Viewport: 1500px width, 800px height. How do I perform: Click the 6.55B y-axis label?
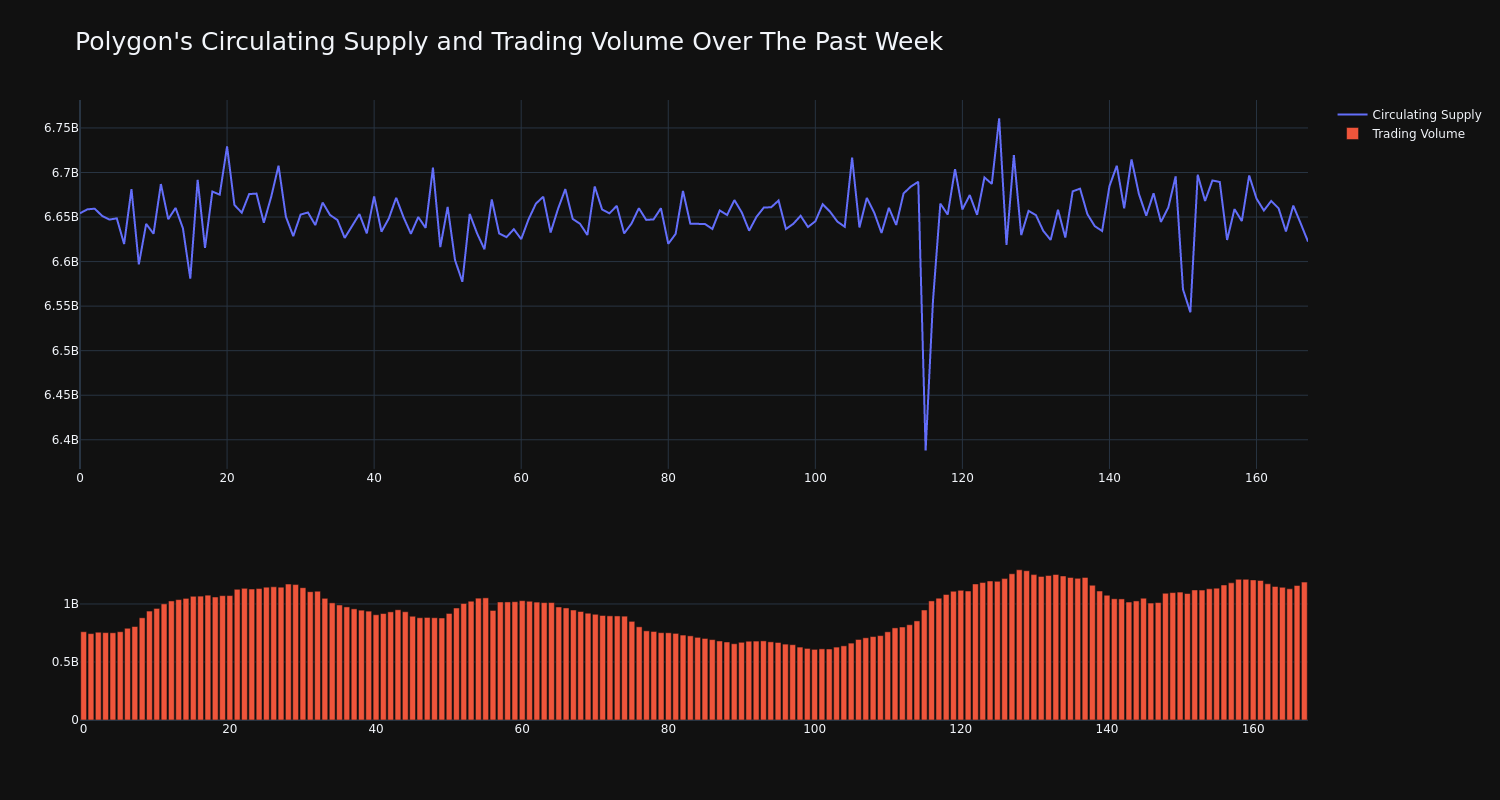coord(61,306)
